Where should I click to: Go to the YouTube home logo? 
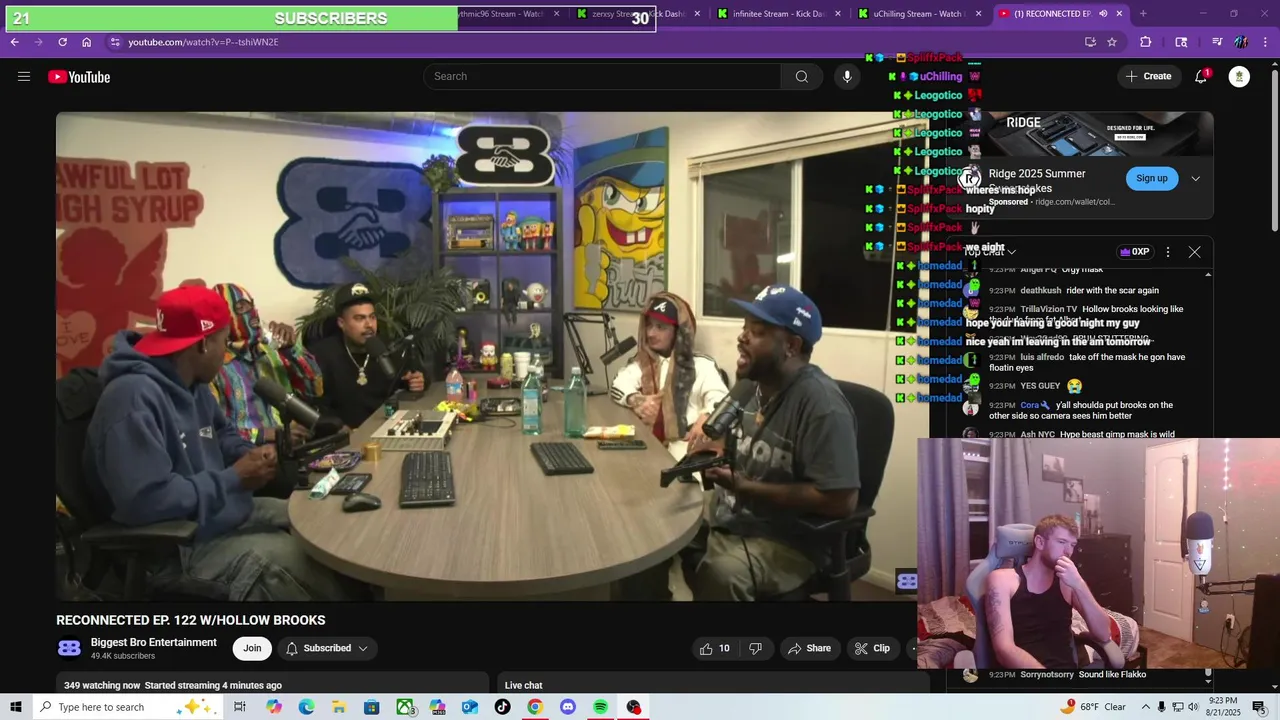click(x=79, y=77)
